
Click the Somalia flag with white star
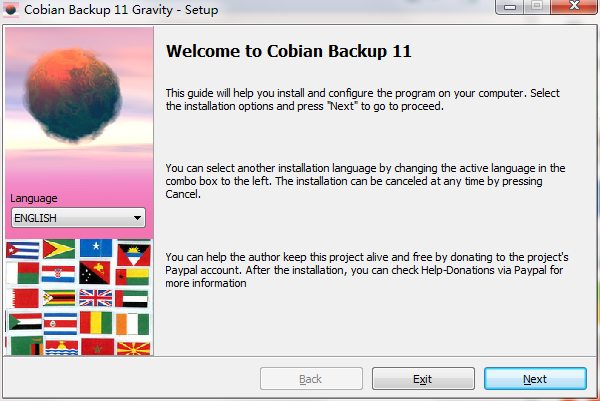coord(96,248)
